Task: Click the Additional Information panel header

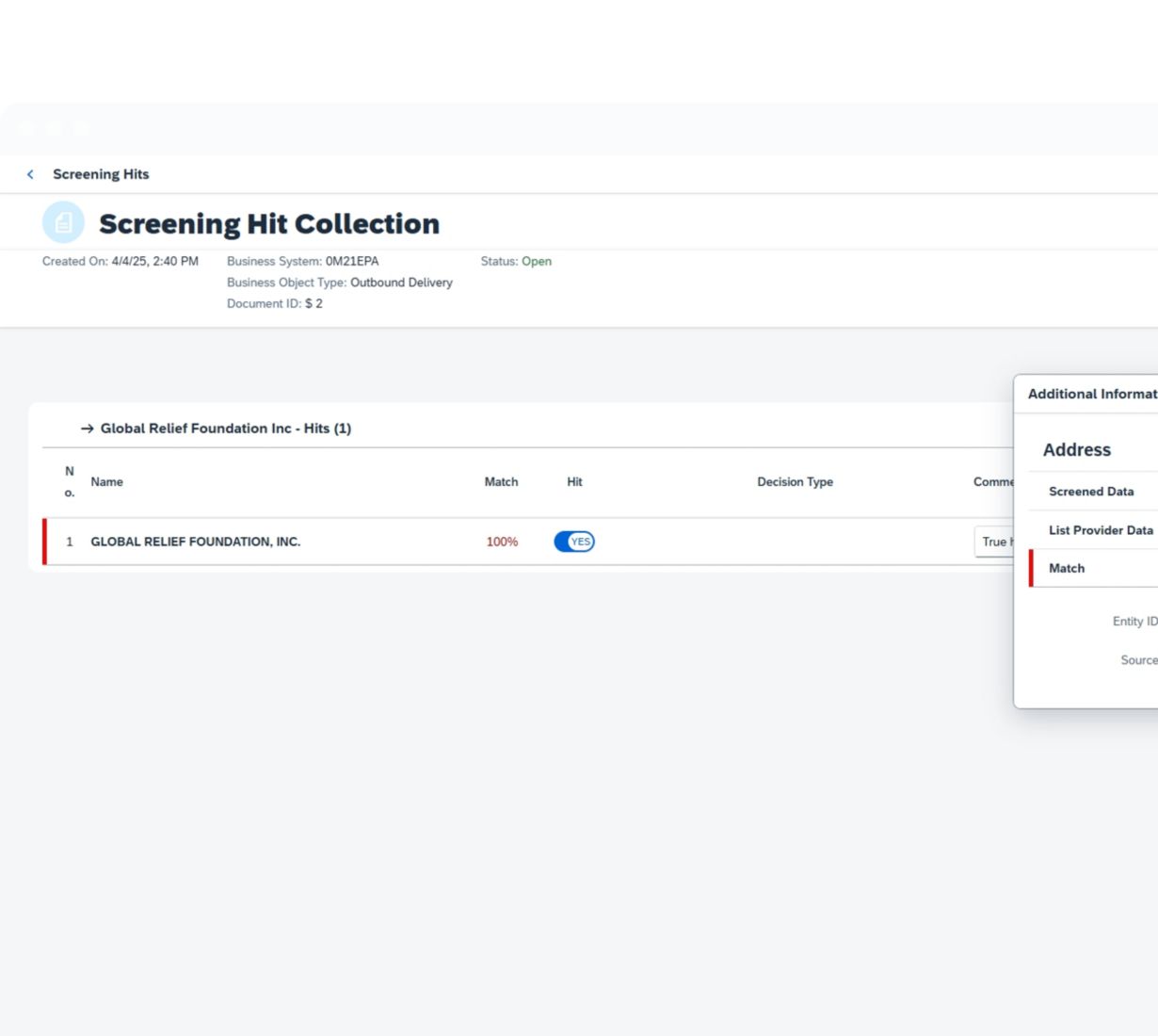Action: pyautogui.click(x=1091, y=394)
